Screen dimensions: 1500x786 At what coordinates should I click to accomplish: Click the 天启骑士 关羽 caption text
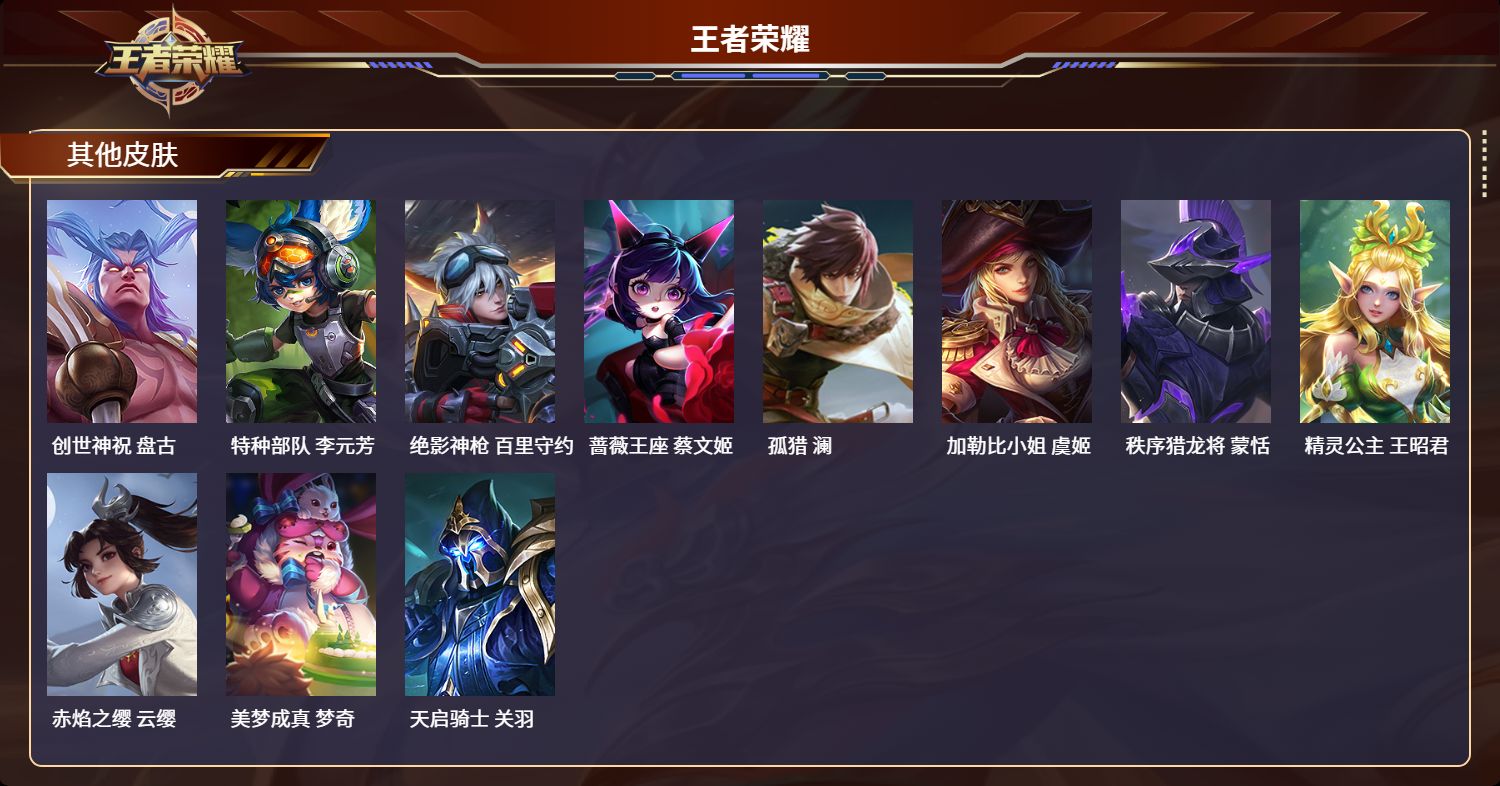pos(471,719)
